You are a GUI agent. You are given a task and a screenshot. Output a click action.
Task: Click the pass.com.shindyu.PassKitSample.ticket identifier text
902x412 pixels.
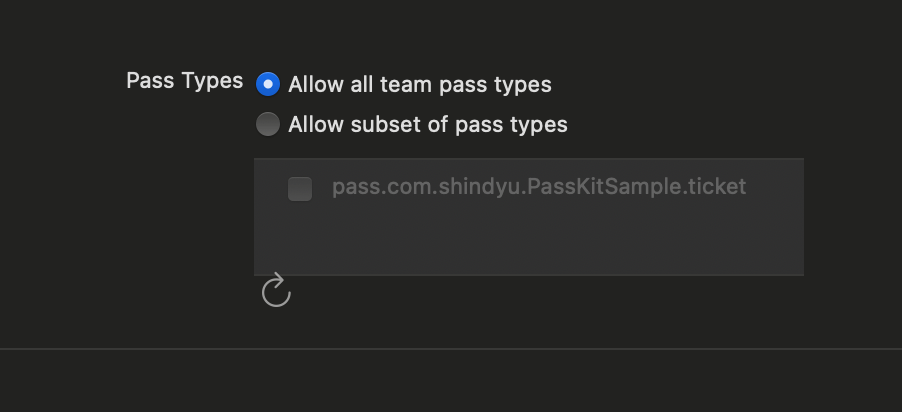pyautogui.click(x=538, y=187)
